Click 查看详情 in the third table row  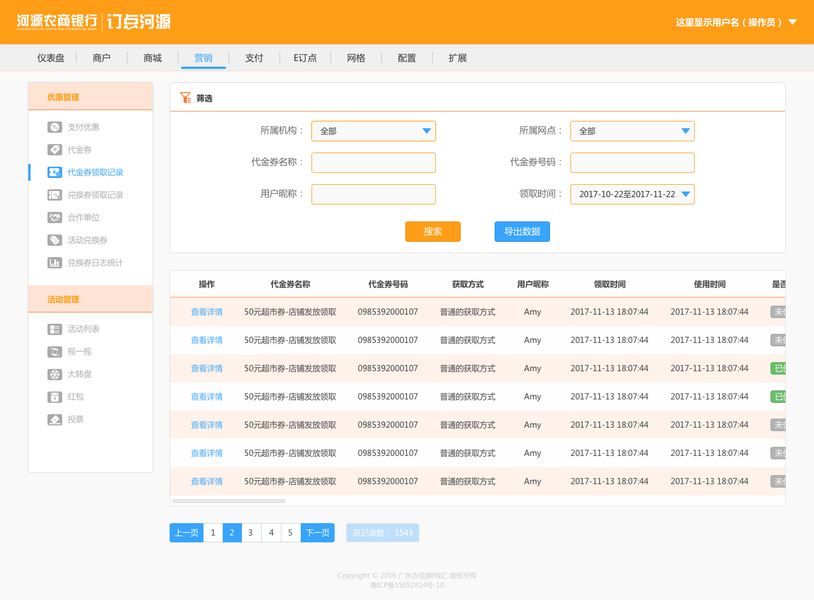[x=207, y=369]
